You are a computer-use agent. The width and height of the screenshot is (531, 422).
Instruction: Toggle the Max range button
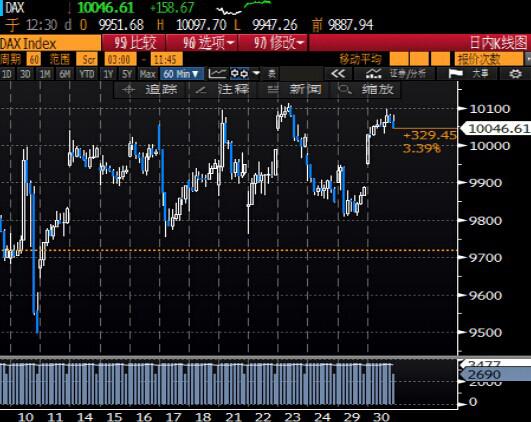[x=147, y=74]
